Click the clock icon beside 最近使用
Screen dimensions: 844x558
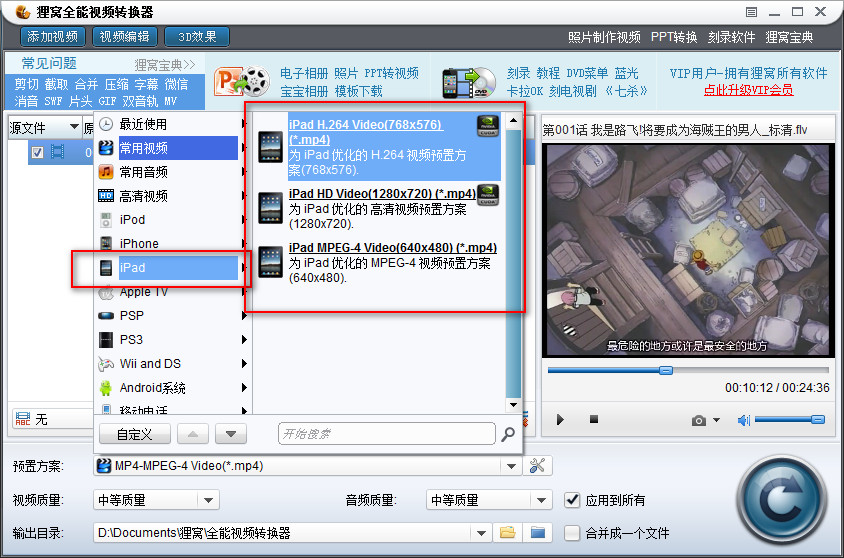click(x=106, y=124)
